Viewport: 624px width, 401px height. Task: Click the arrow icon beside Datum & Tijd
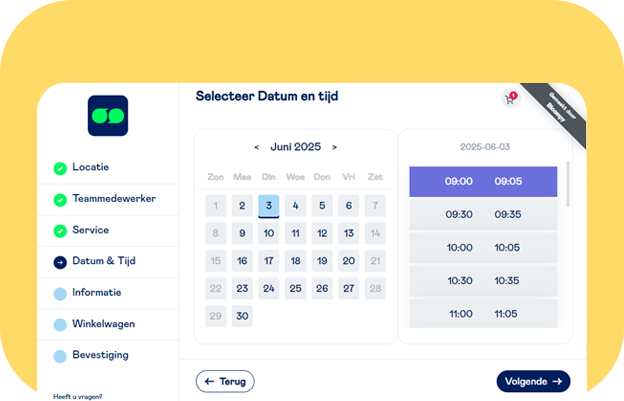(x=60, y=262)
